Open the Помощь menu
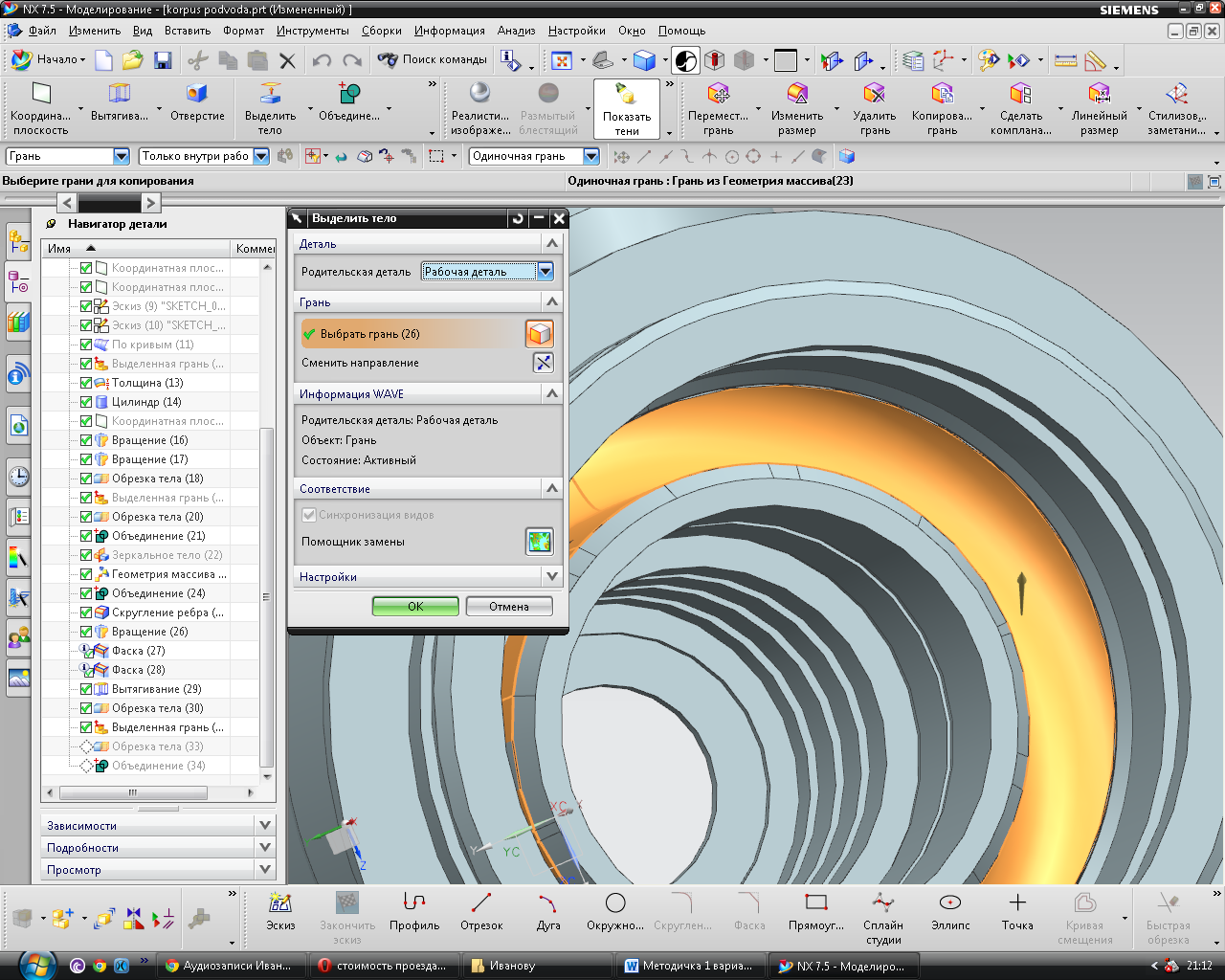1225x980 pixels. pos(681,31)
